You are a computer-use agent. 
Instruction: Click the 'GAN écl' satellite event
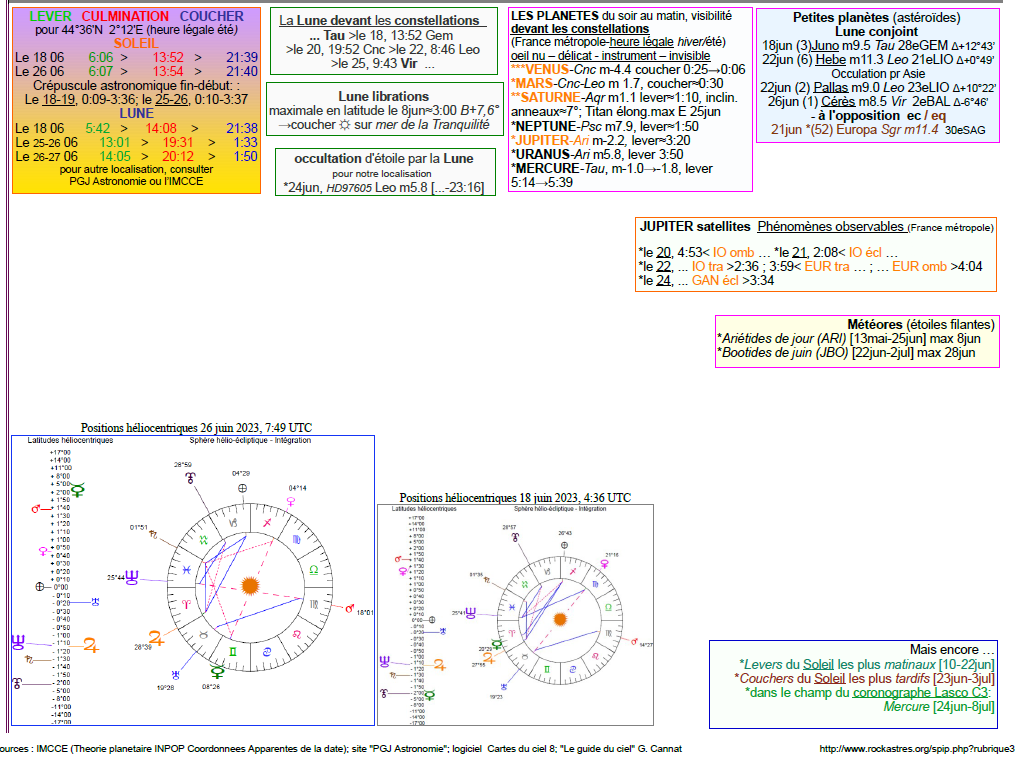pos(715,280)
